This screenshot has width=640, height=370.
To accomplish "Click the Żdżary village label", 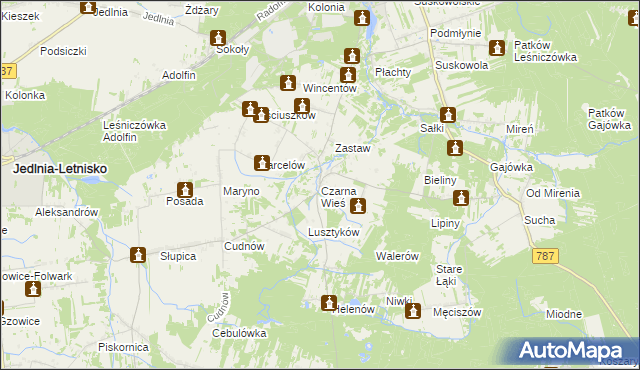I will pyautogui.click(x=202, y=11).
